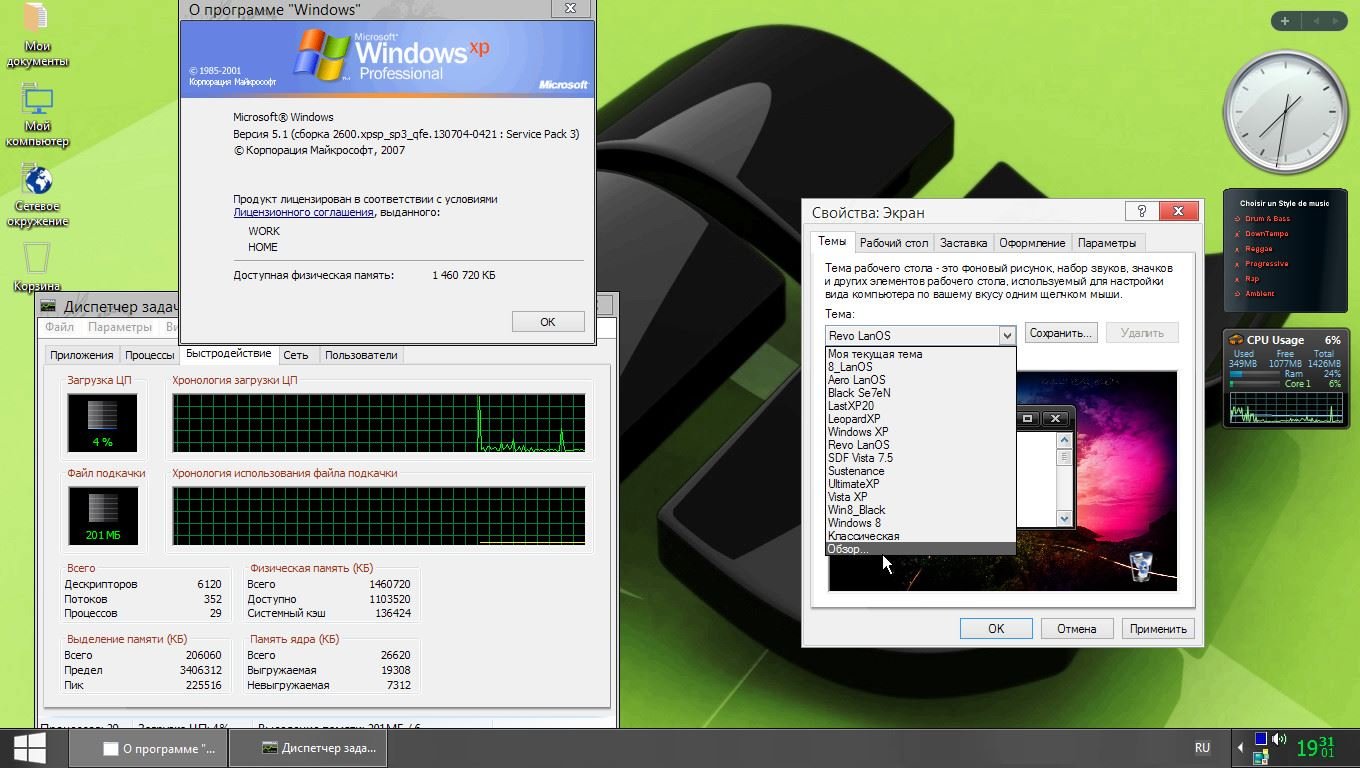Select SDF Vista 7.5 theme from list
The image size is (1360, 768).
pos(920,458)
